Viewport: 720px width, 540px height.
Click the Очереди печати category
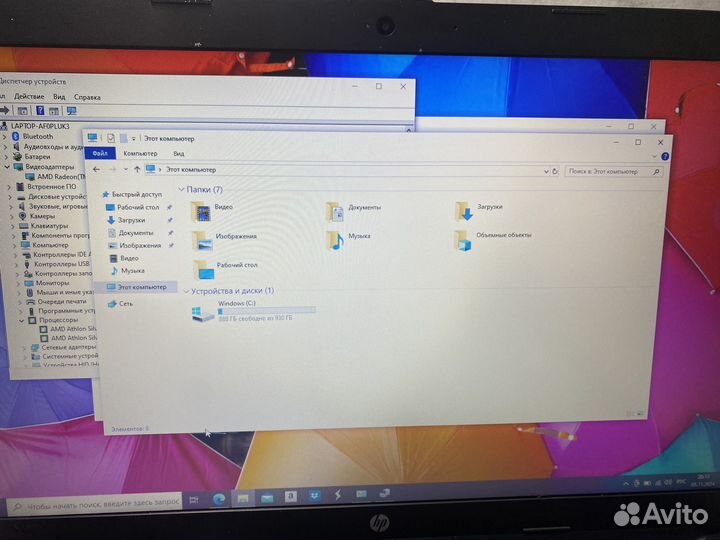[x=62, y=302]
